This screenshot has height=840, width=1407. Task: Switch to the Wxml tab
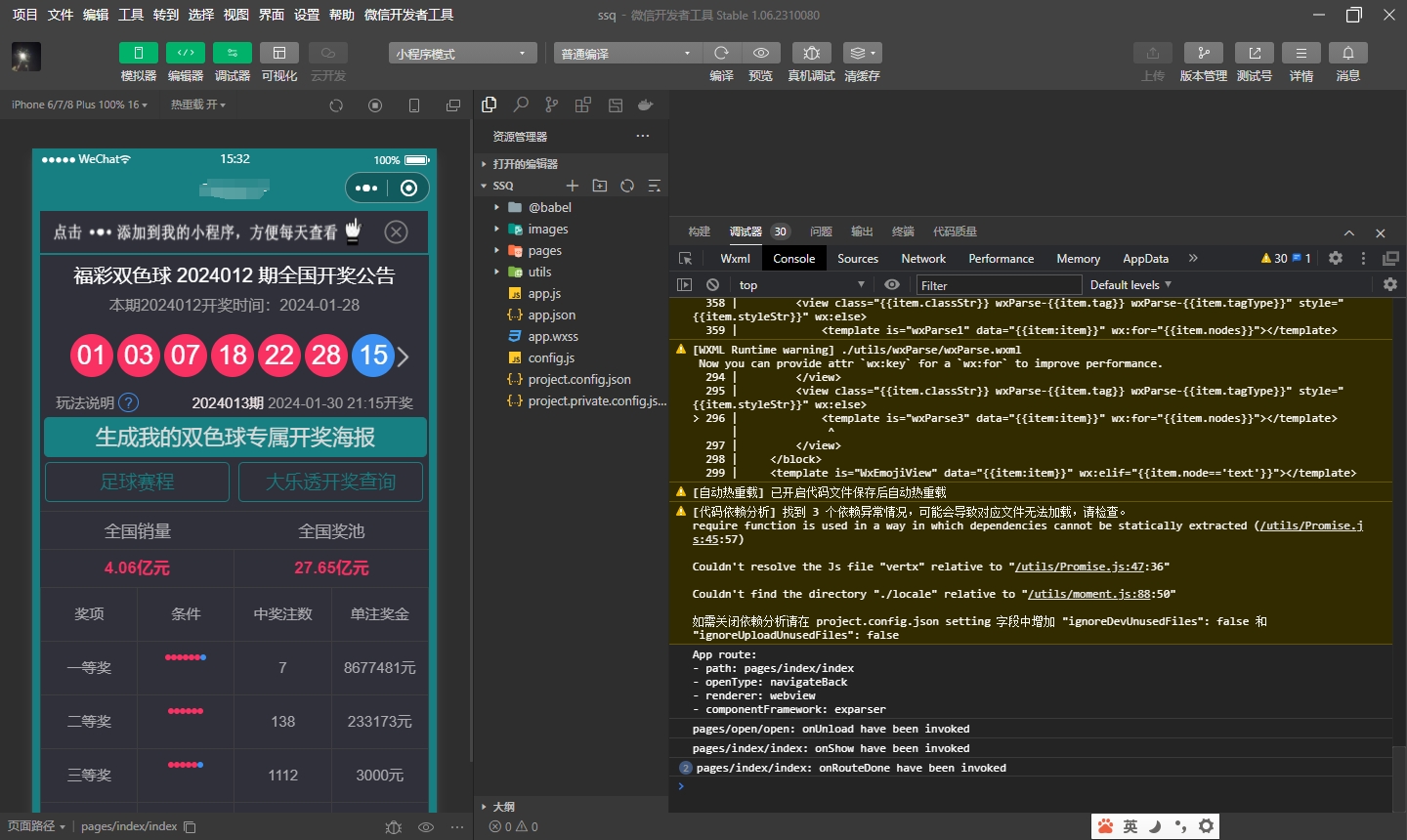coord(735,258)
